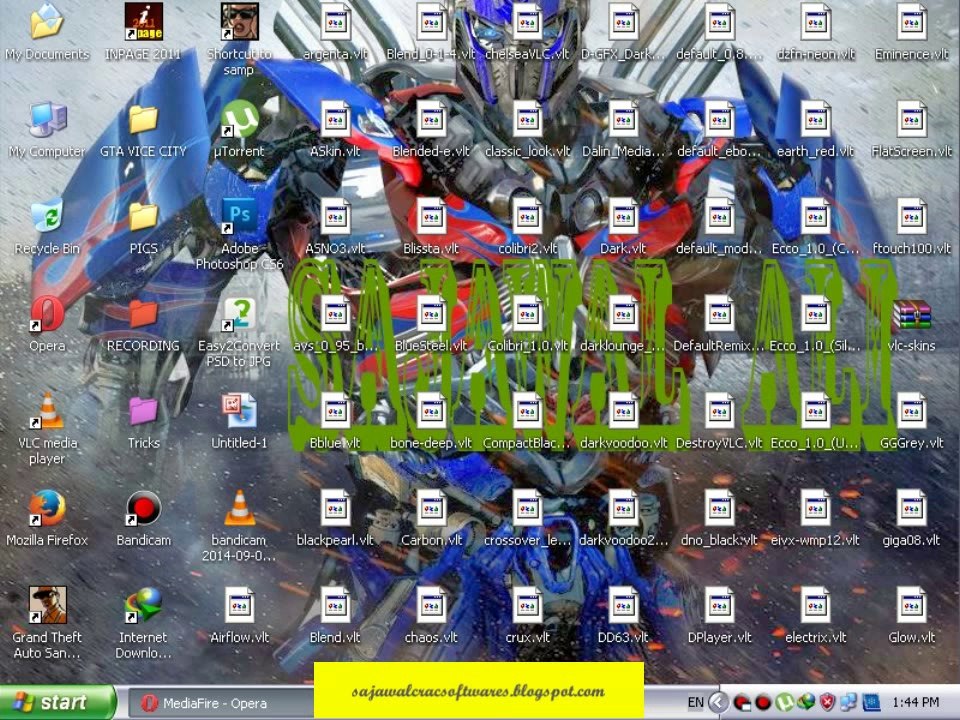Screen dimensions: 960x720
Task: Select the GGGrey.vlt file
Action: [x=912, y=411]
